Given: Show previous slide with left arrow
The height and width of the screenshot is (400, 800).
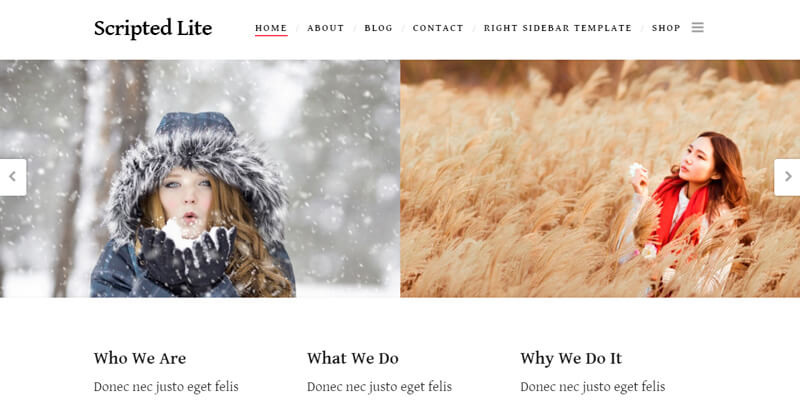Looking at the screenshot, I should 13,177.
